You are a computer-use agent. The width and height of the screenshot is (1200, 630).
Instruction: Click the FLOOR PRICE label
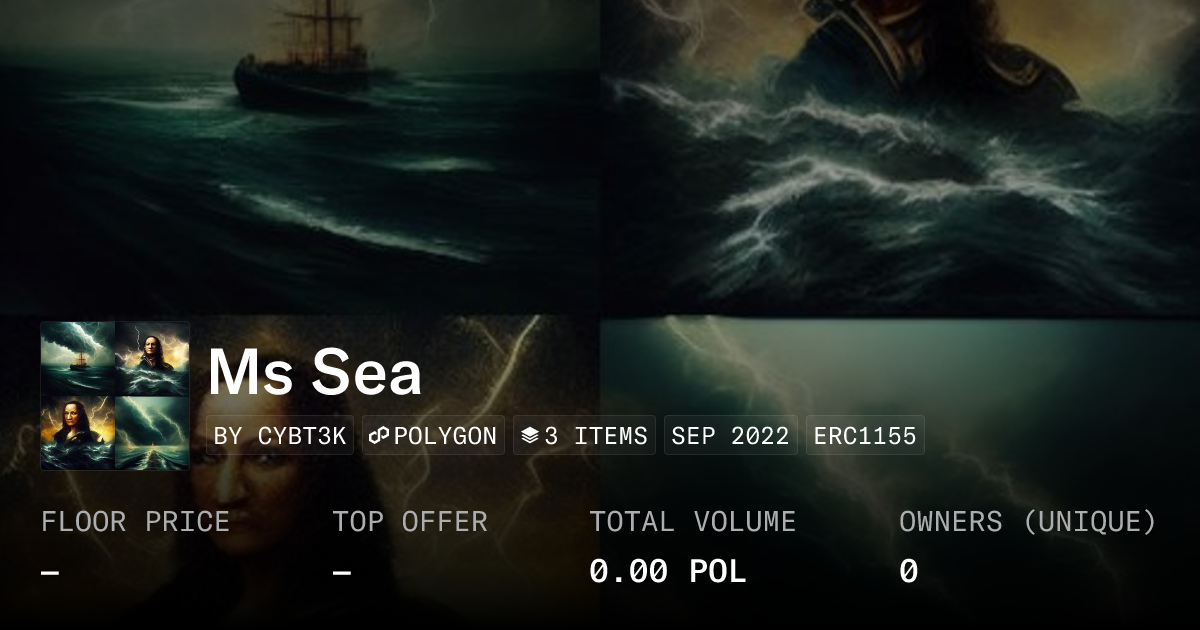(x=135, y=522)
